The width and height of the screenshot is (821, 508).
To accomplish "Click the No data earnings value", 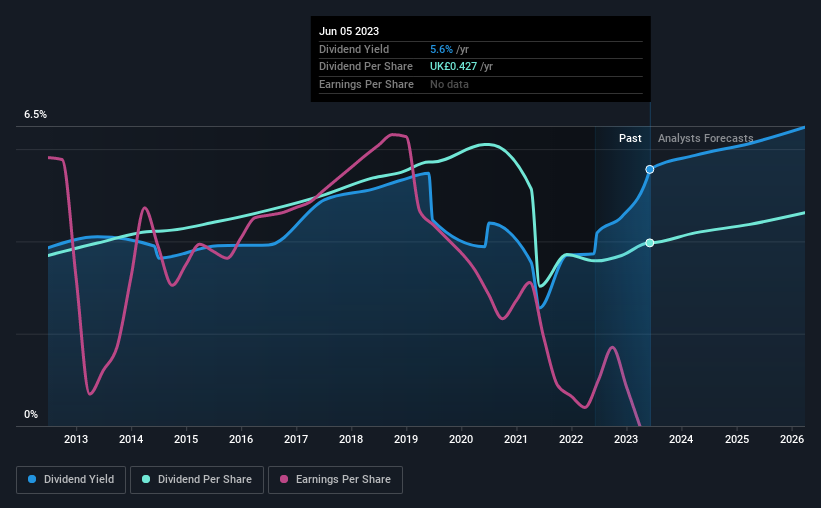I will [449, 84].
